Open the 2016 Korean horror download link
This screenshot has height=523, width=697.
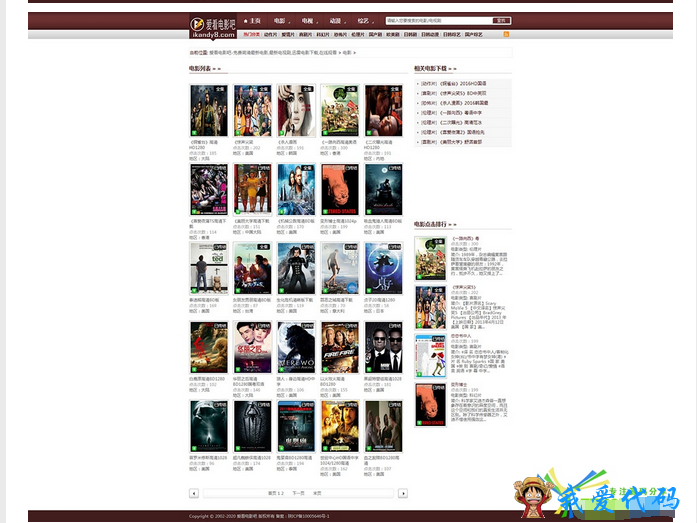coord(454,103)
